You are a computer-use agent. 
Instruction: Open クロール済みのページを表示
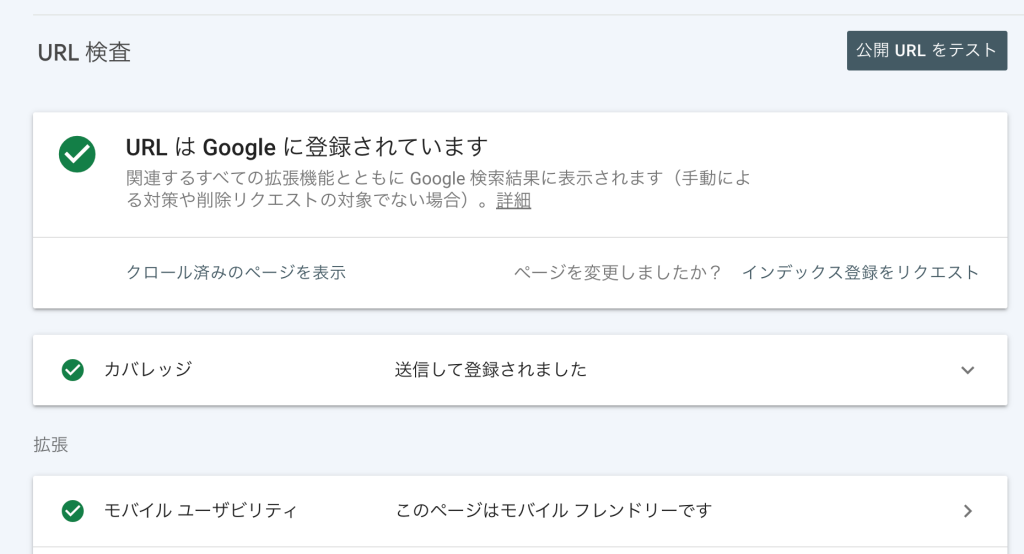coord(236,272)
